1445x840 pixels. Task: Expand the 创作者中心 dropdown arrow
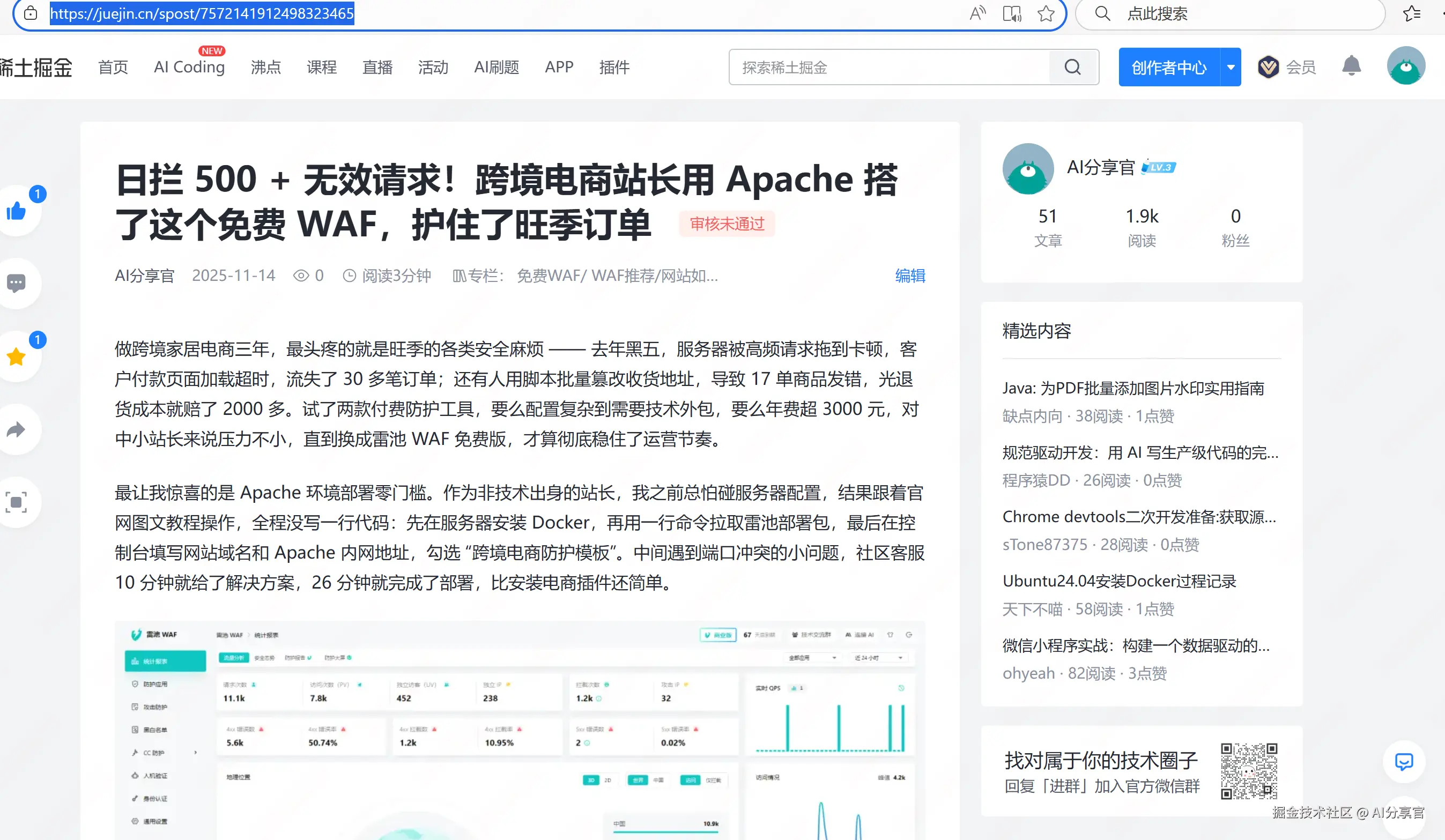click(1230, 66)
